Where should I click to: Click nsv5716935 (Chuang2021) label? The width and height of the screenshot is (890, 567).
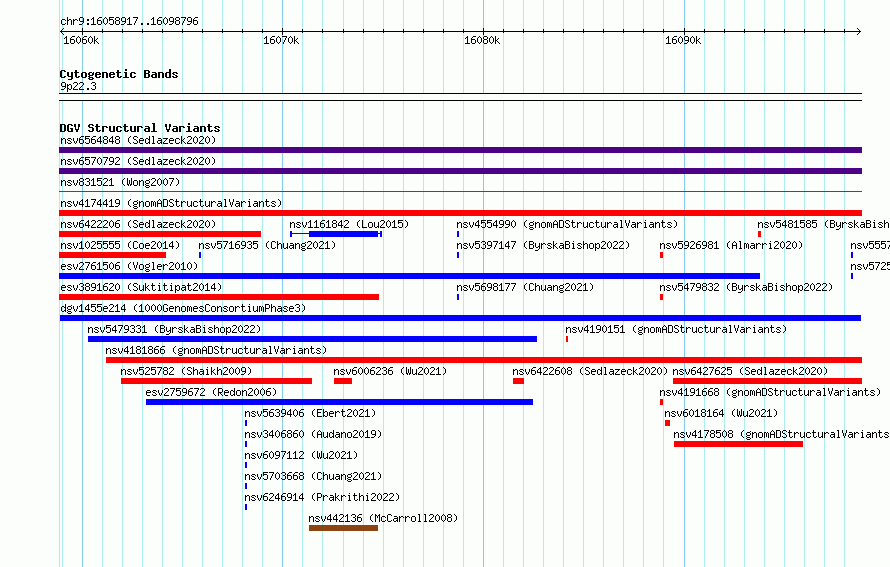click(x=267, y=245)
